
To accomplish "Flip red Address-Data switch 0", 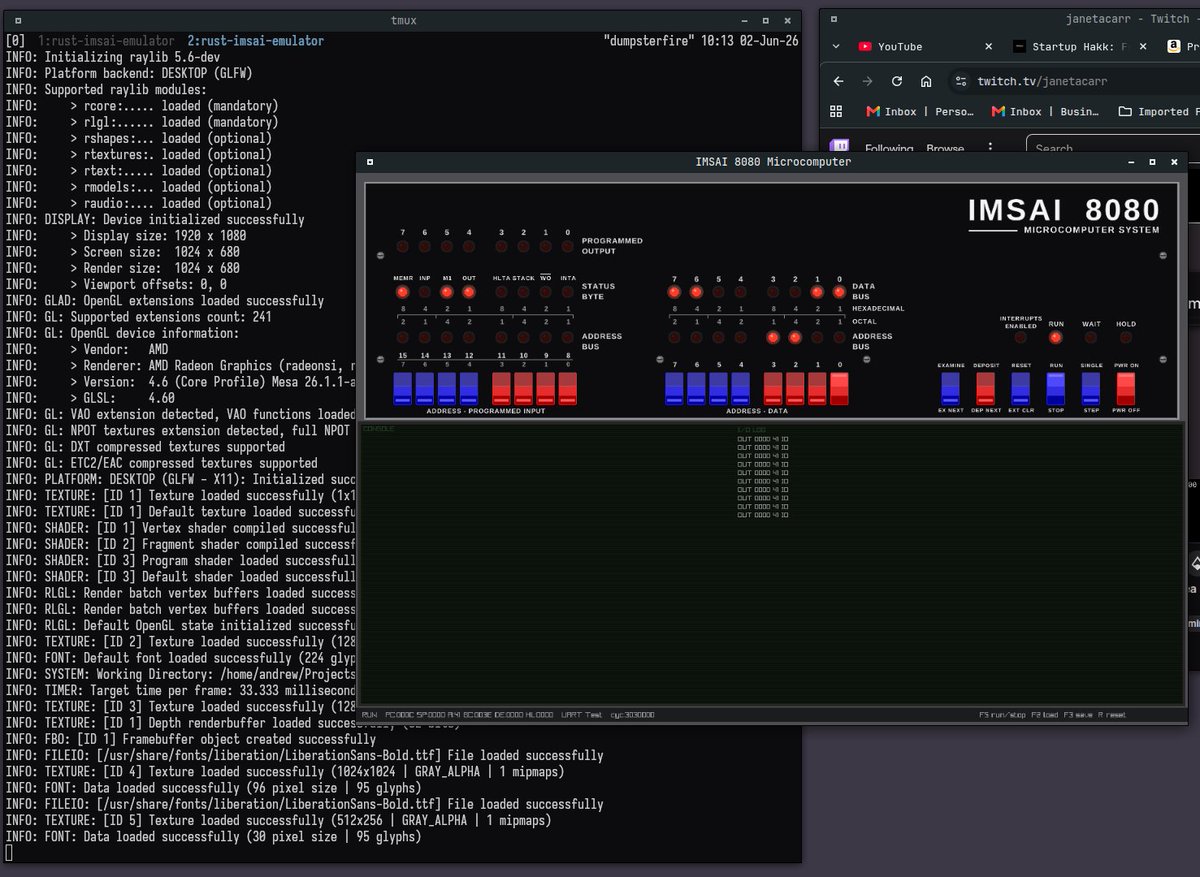I will click(839, 388).
